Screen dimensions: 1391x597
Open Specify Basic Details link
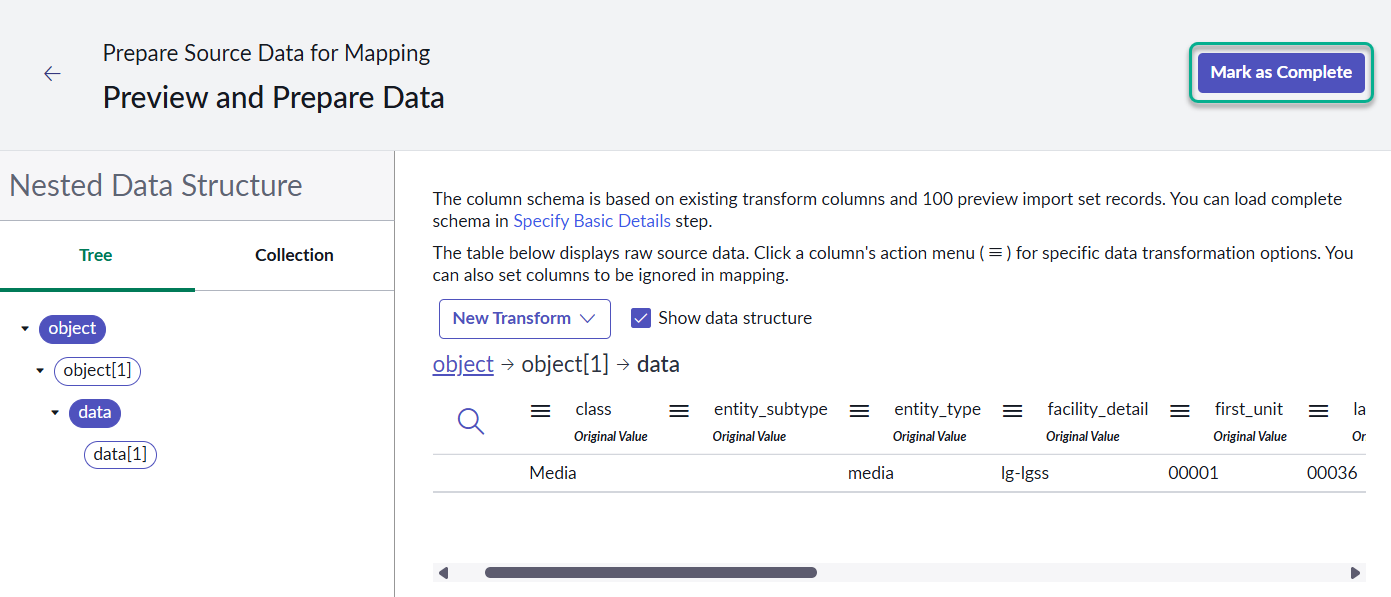tap(592, 221)
